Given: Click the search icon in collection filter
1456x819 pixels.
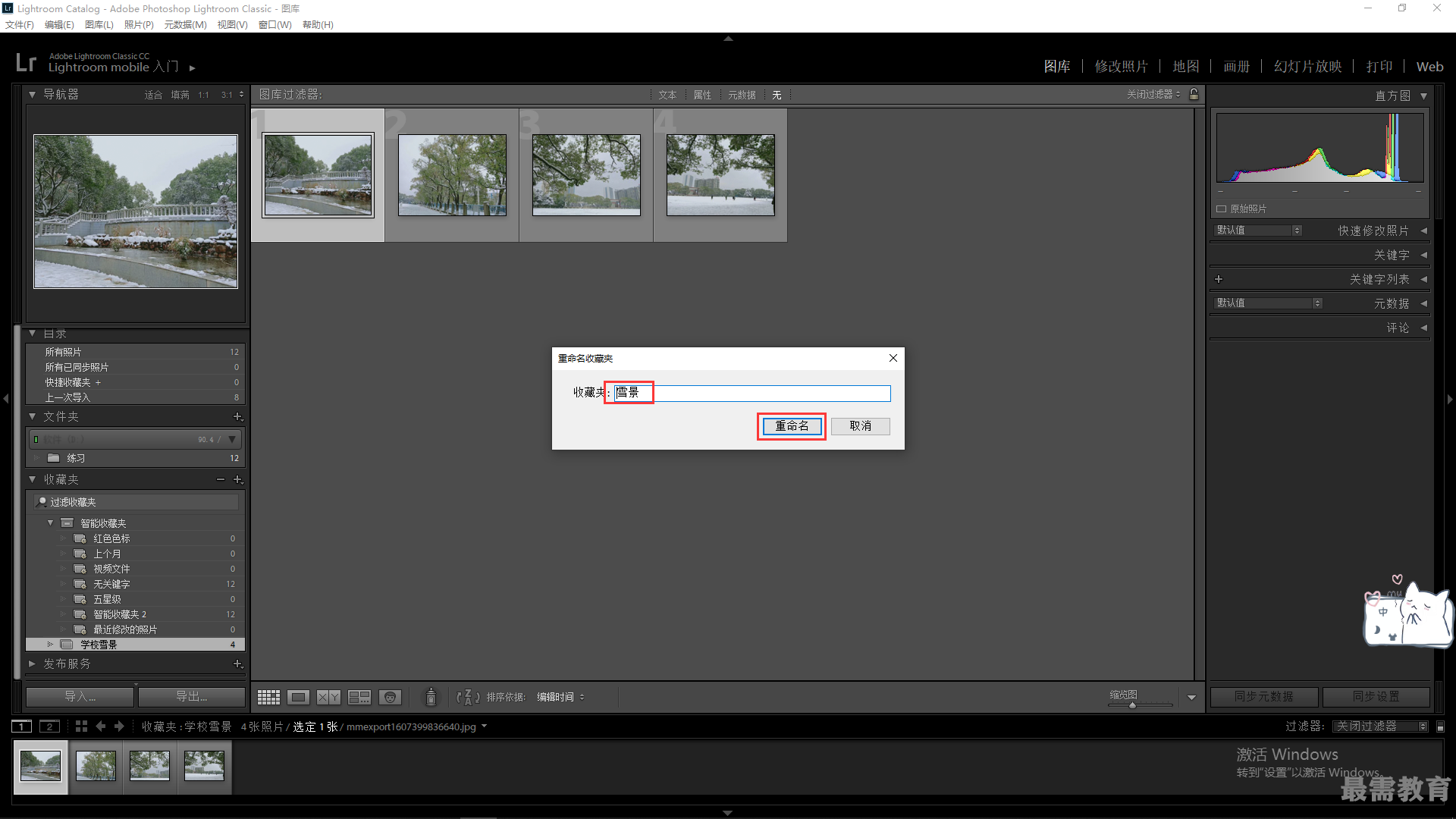Looking at the screenshot, I should (42, 502).
